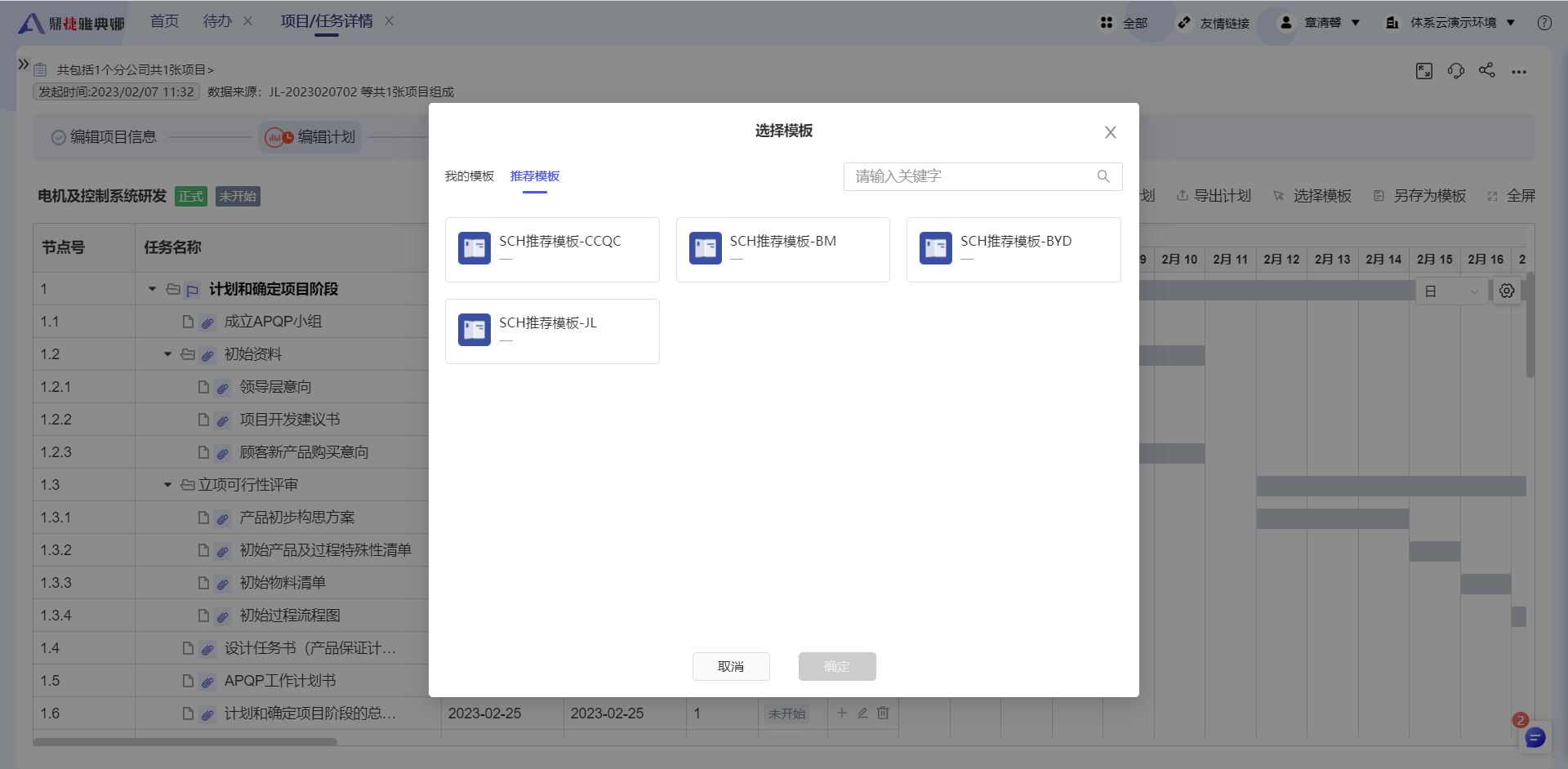Open the 章清馨 user dropdown
Screen dimensions: 1568x769
coord(1320,23)
